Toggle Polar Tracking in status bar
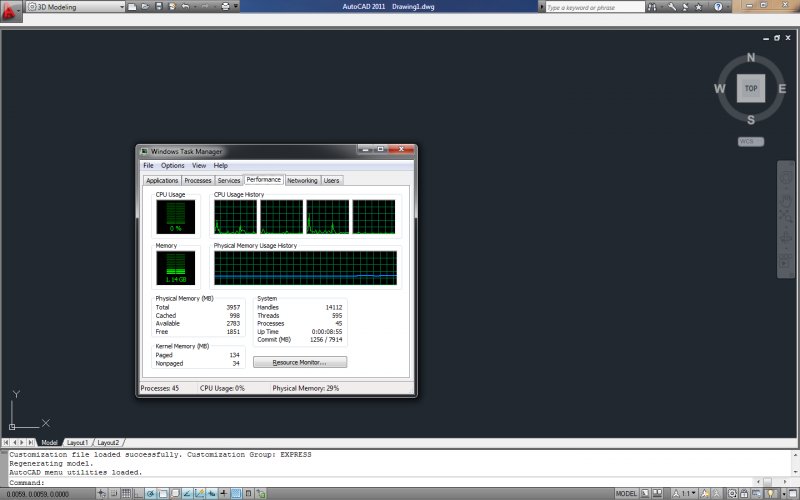This screenshot has width=800, height=500. click(x=151, y=493)
